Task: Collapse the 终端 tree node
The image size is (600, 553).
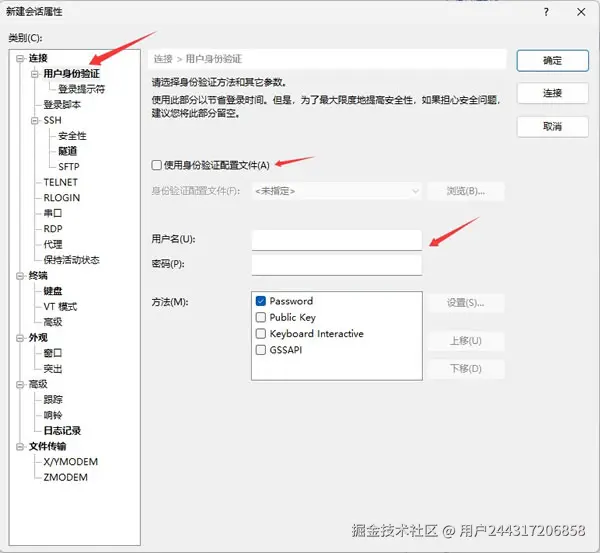Action: [20, 276]
